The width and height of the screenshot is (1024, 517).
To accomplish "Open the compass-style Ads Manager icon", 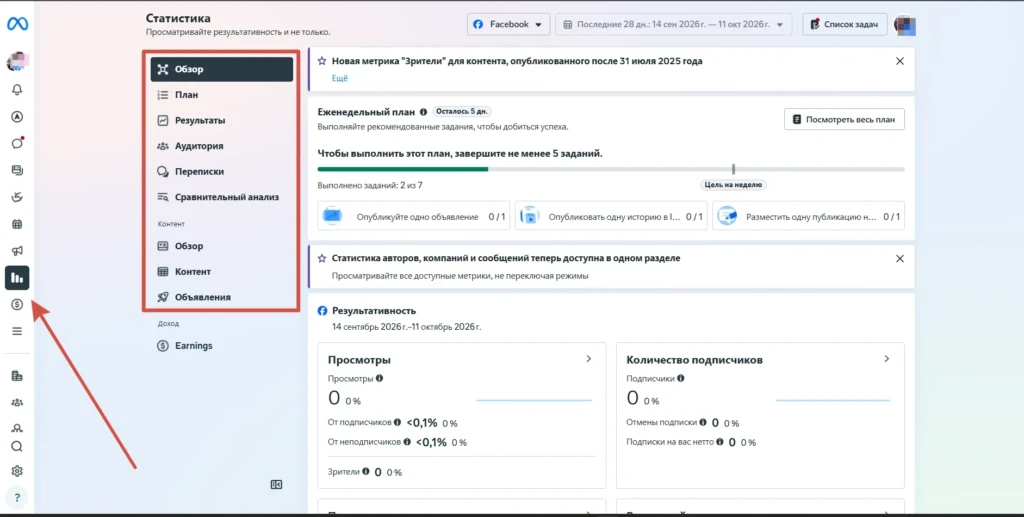I will click(17, 117).
